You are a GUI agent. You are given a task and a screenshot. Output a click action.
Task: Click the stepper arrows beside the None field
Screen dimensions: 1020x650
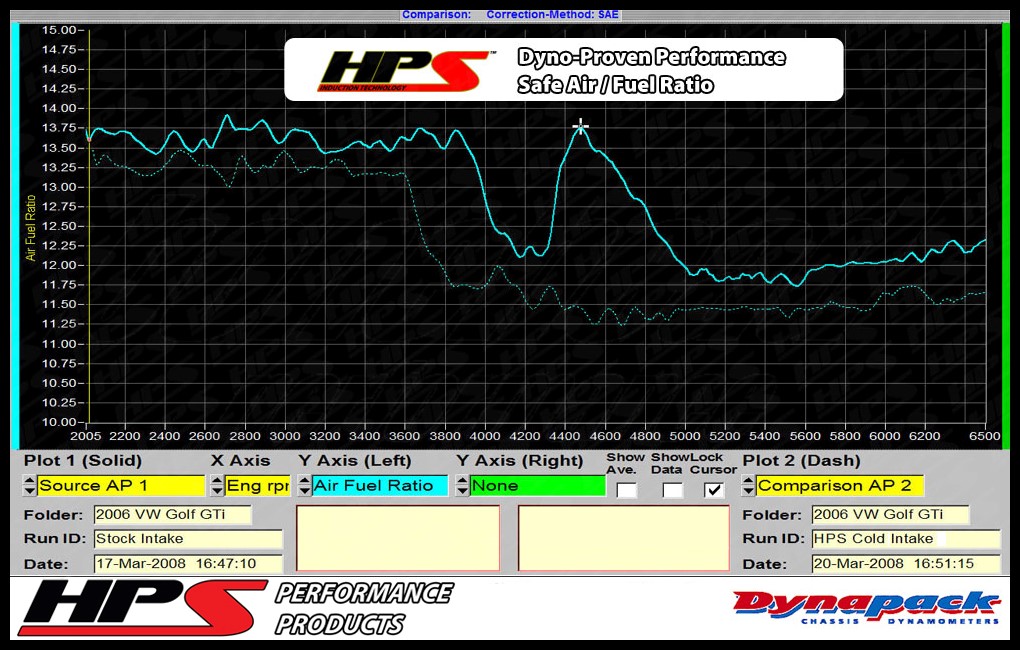(x=462, y=485)
